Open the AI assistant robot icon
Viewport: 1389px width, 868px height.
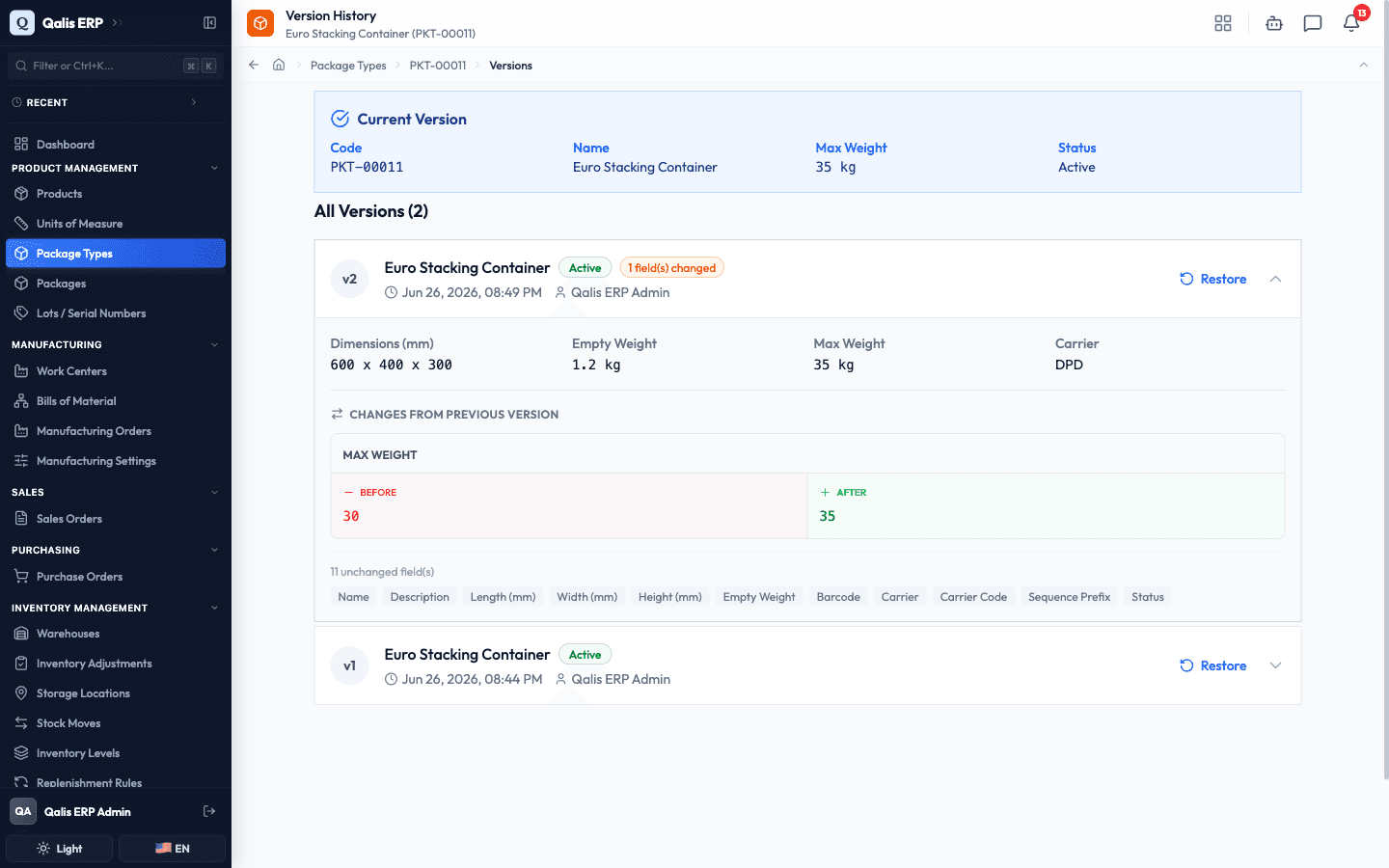[1274, 23]
